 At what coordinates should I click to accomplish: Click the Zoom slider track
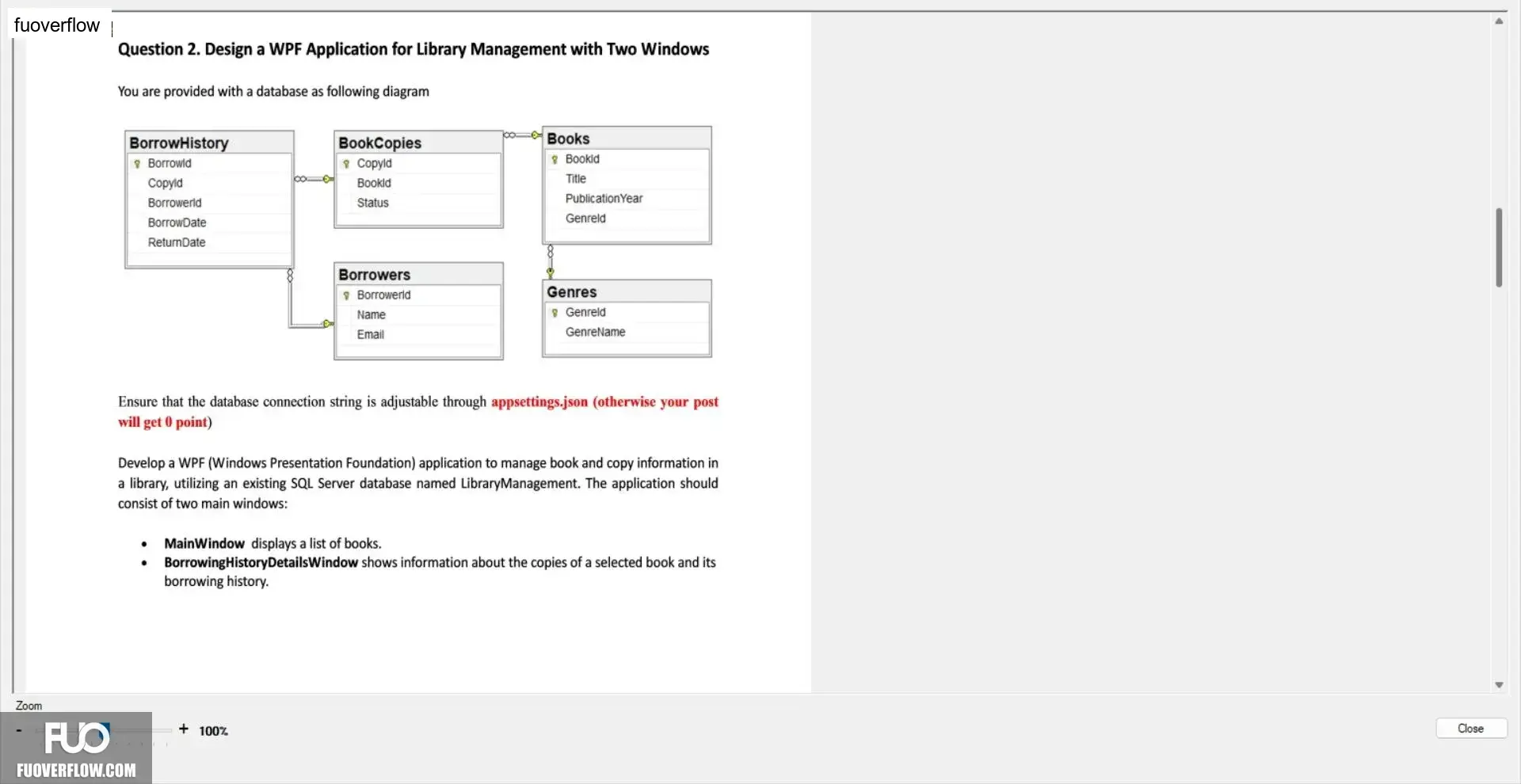(x=101, y=729)
